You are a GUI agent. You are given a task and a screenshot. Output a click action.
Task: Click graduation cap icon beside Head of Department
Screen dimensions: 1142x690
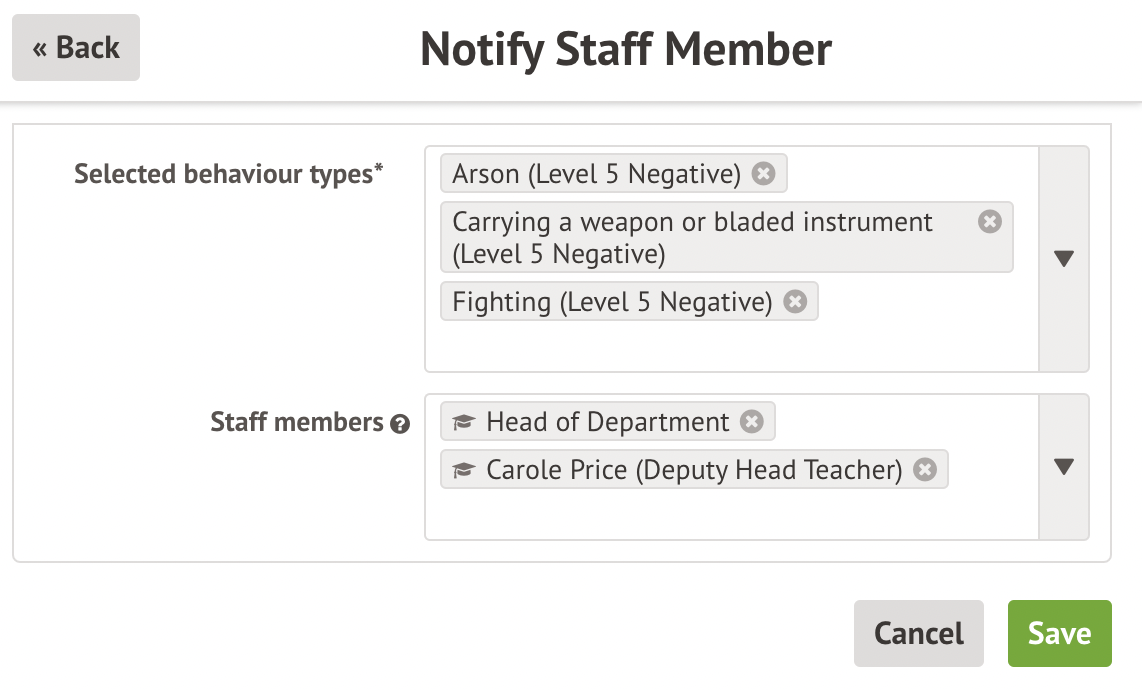[x=462, y=422]
